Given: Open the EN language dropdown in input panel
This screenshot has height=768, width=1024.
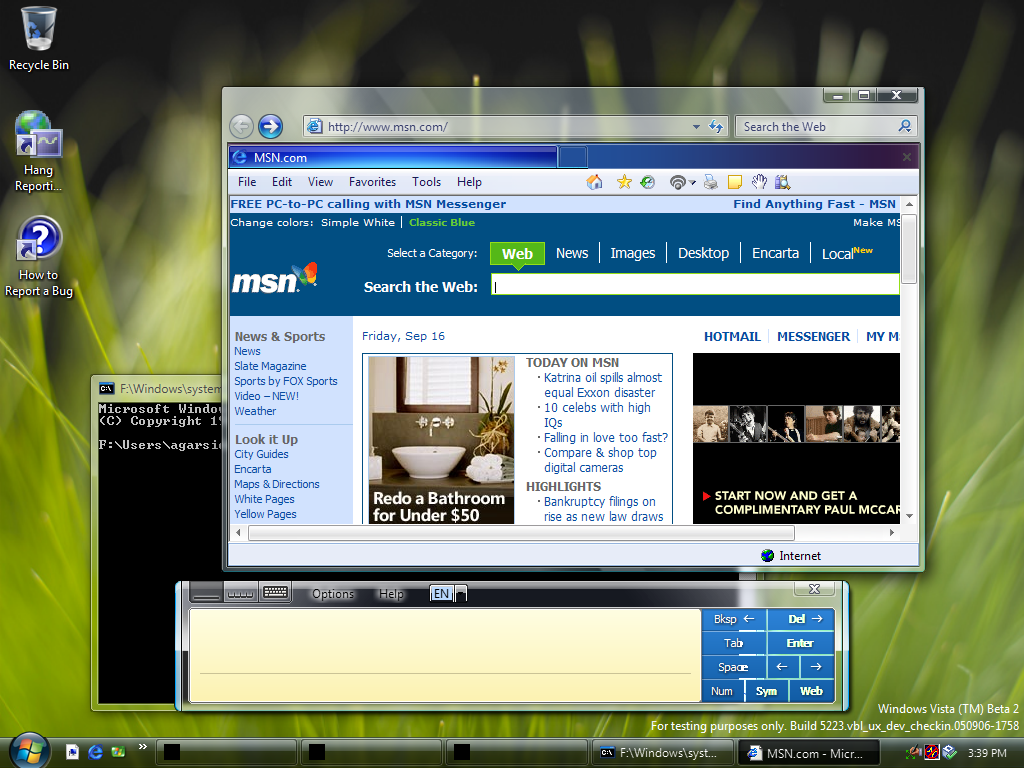Looking at the screenshot, I should [461, 594].
